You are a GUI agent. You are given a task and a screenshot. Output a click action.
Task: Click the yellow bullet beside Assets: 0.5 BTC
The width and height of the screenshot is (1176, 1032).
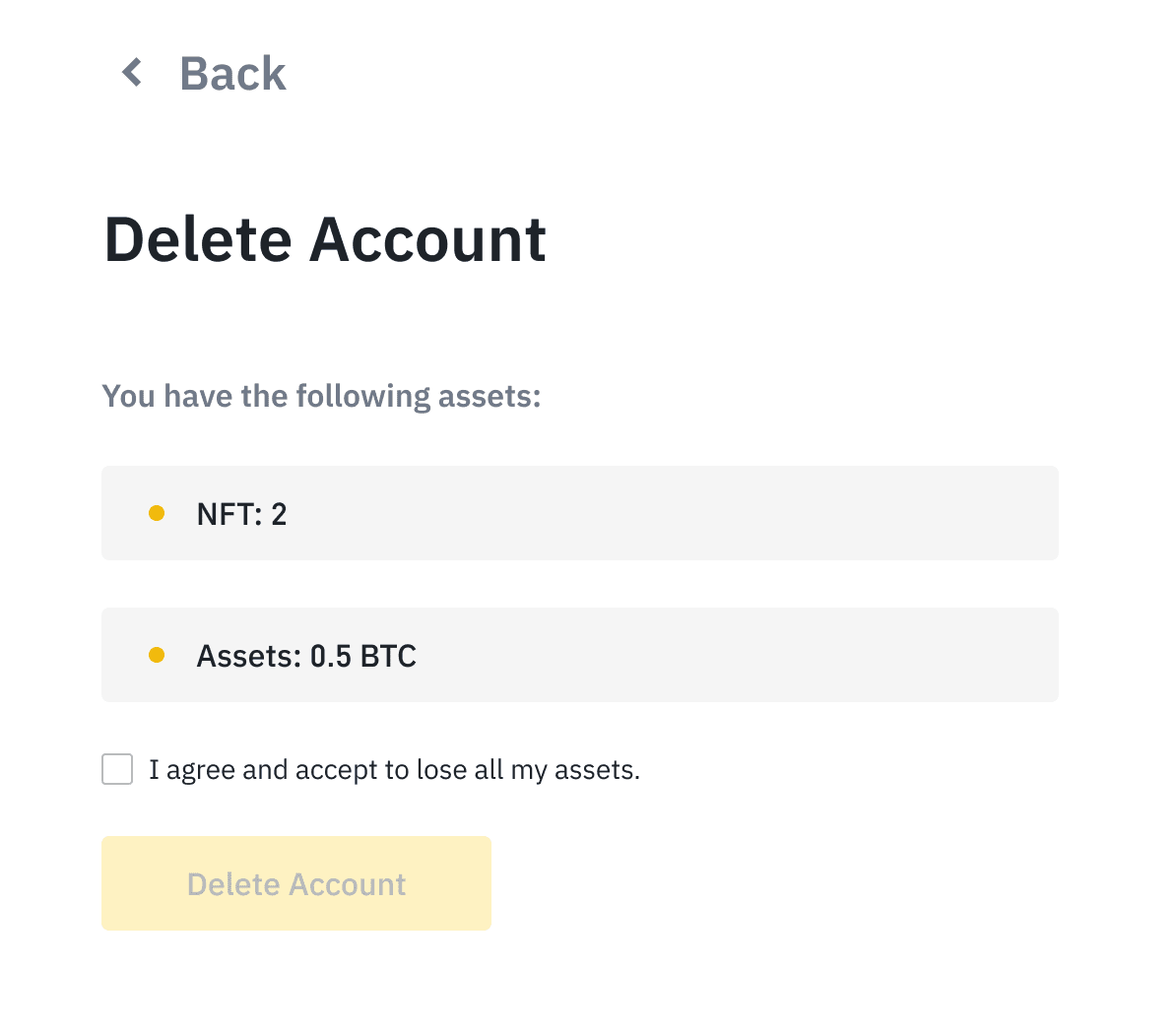(x=157, y=654)
